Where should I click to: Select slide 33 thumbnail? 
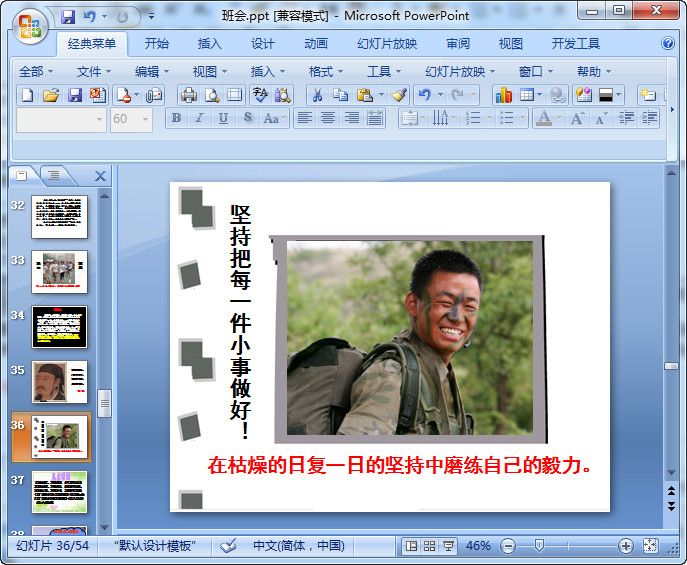[60, 272]
